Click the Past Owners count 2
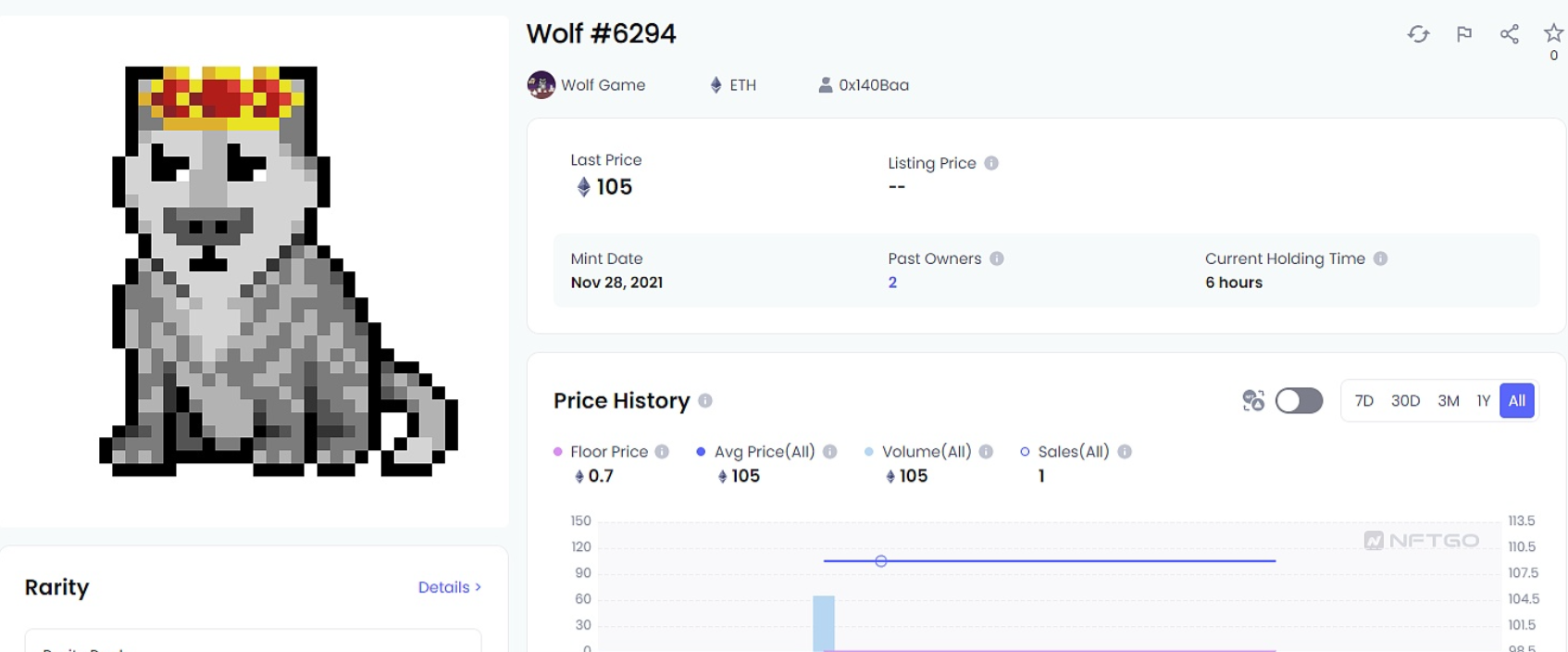 892,282
